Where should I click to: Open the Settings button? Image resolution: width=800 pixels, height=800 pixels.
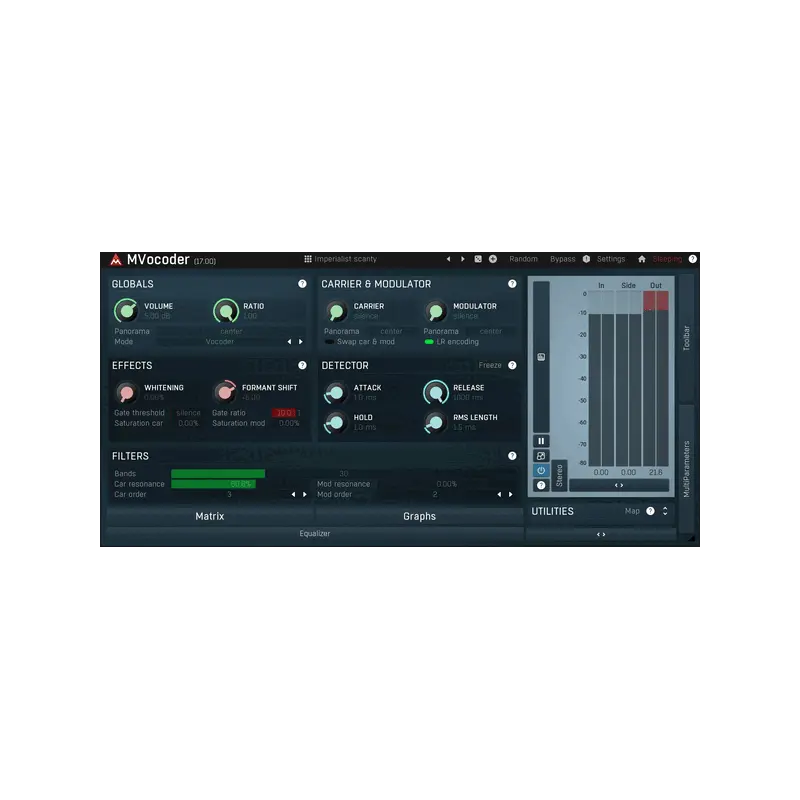(611, 259)
